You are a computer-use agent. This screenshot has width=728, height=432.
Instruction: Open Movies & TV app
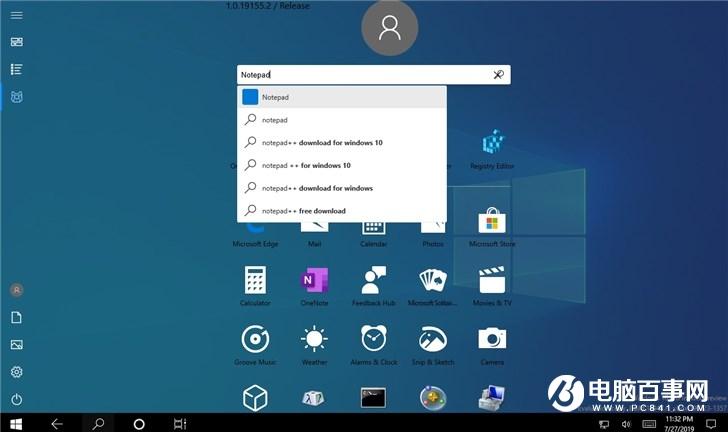(x=492, y=285)
